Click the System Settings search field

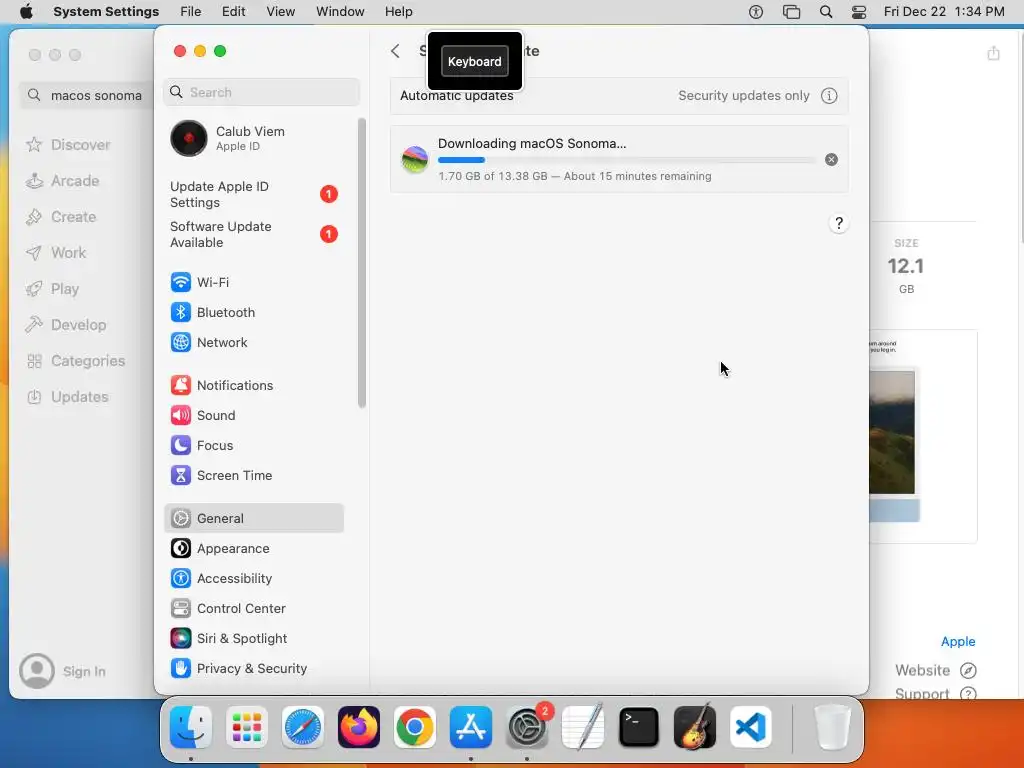[x=261, y=92]
